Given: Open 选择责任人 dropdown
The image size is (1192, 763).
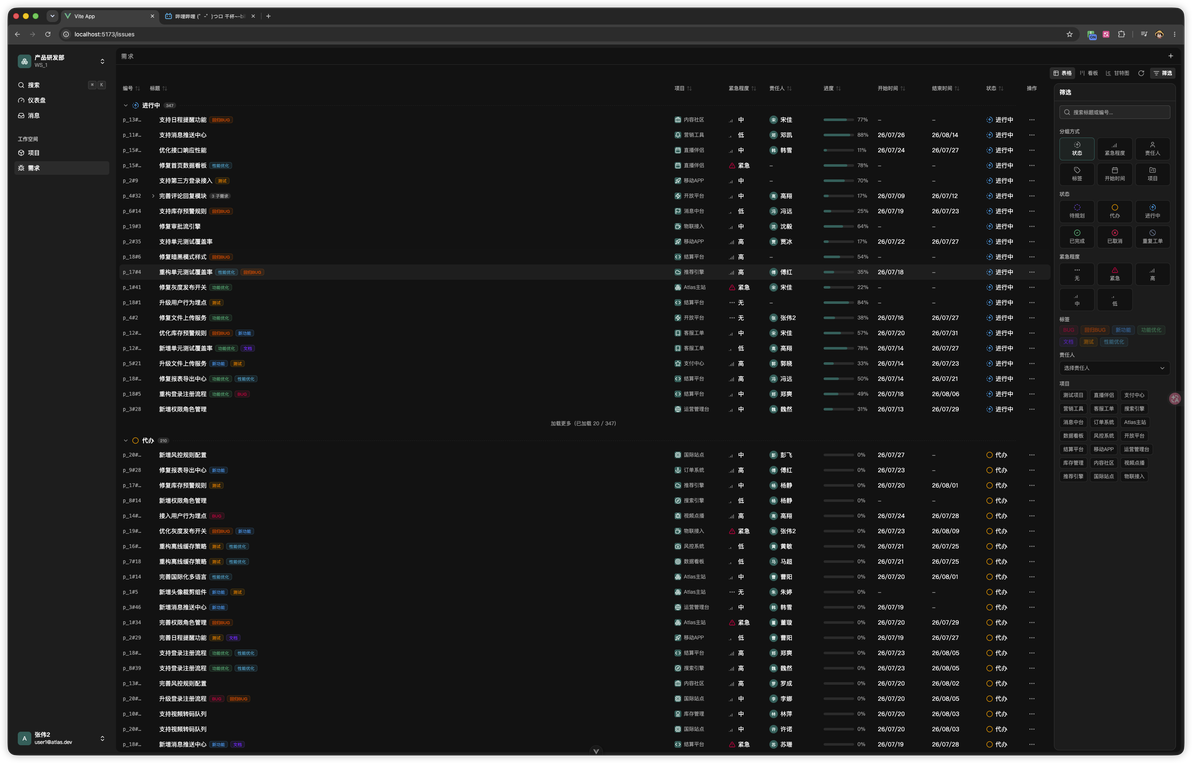Looking at the screenshot, I should pos(1114,368).
